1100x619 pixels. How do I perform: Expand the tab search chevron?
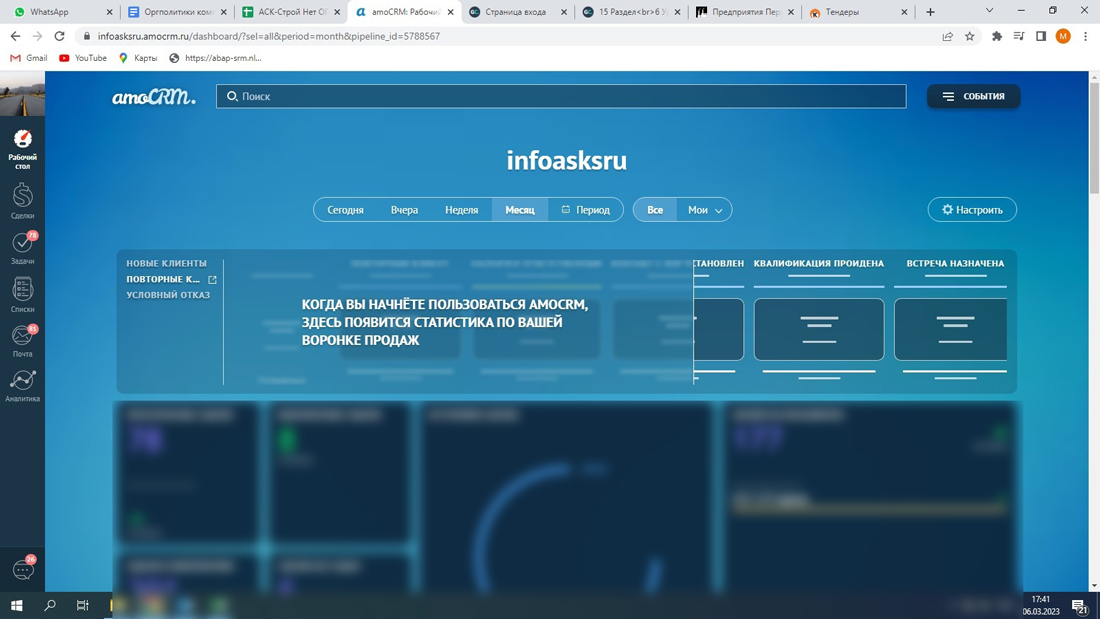[x=989, y=11]
